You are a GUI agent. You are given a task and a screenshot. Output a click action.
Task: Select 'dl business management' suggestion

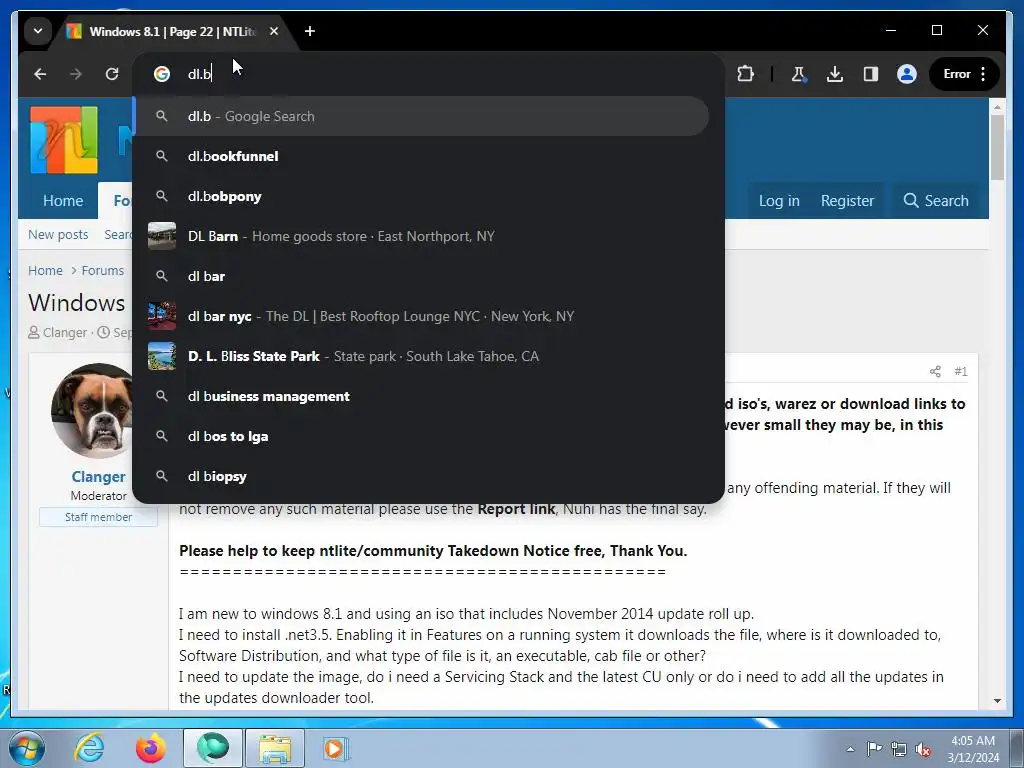[422, 396]
